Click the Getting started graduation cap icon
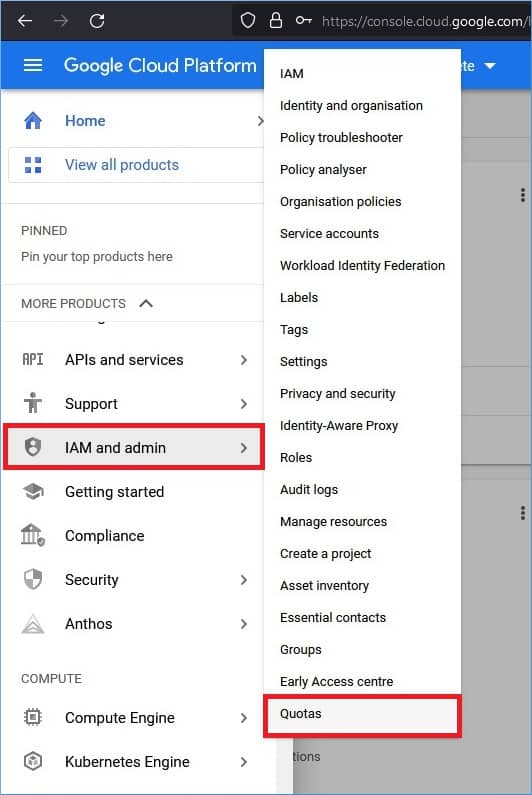The image size is (532, 795). pos(33,491)
